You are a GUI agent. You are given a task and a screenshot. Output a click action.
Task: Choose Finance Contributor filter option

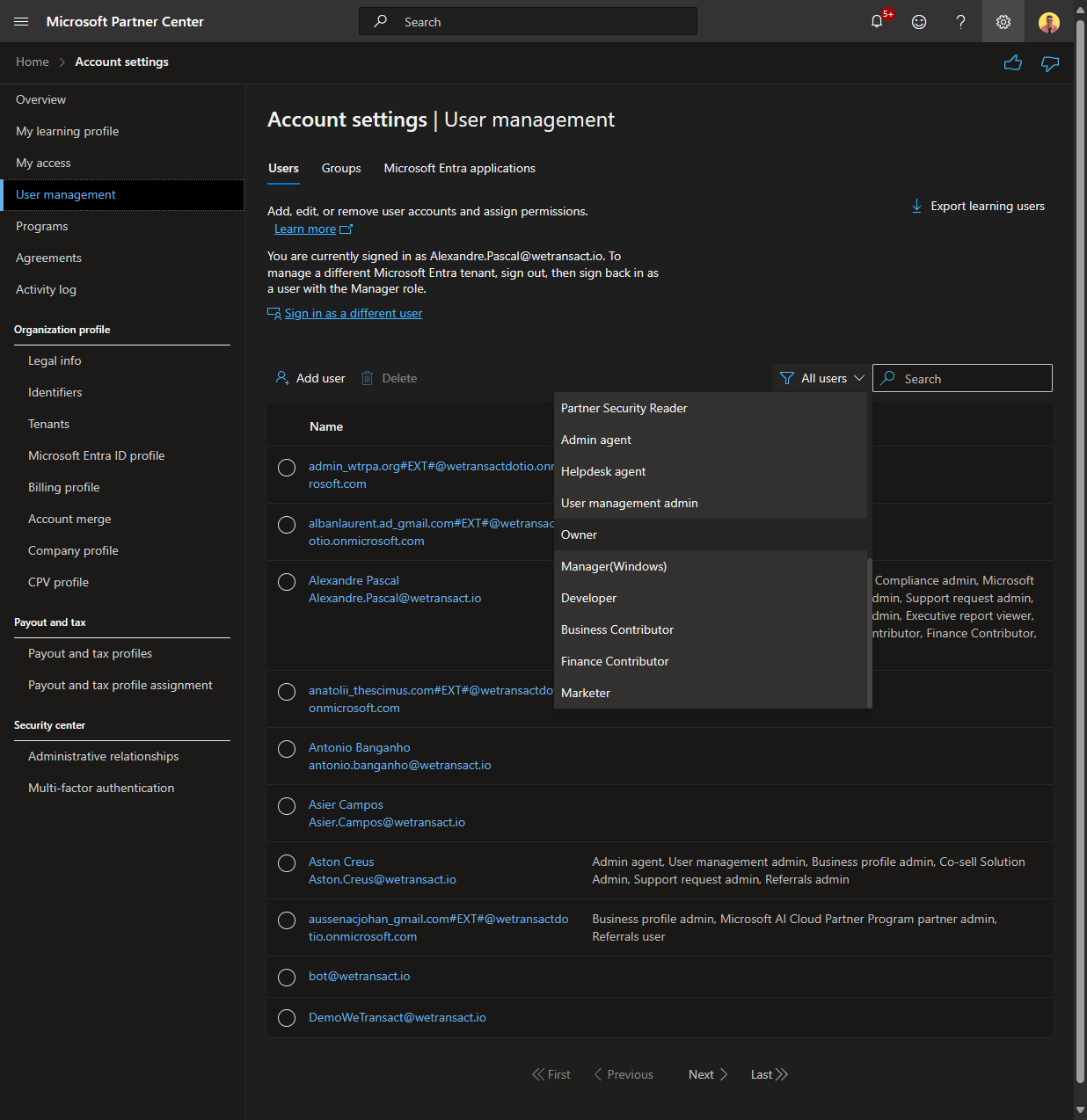[711, 661]
